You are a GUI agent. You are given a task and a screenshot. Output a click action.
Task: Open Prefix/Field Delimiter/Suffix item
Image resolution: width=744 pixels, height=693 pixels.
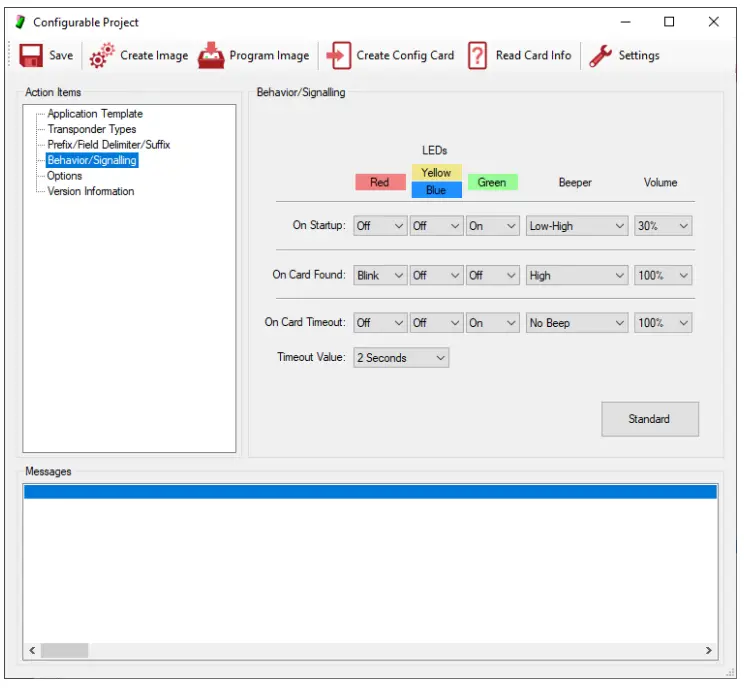(x=109, y=145)
